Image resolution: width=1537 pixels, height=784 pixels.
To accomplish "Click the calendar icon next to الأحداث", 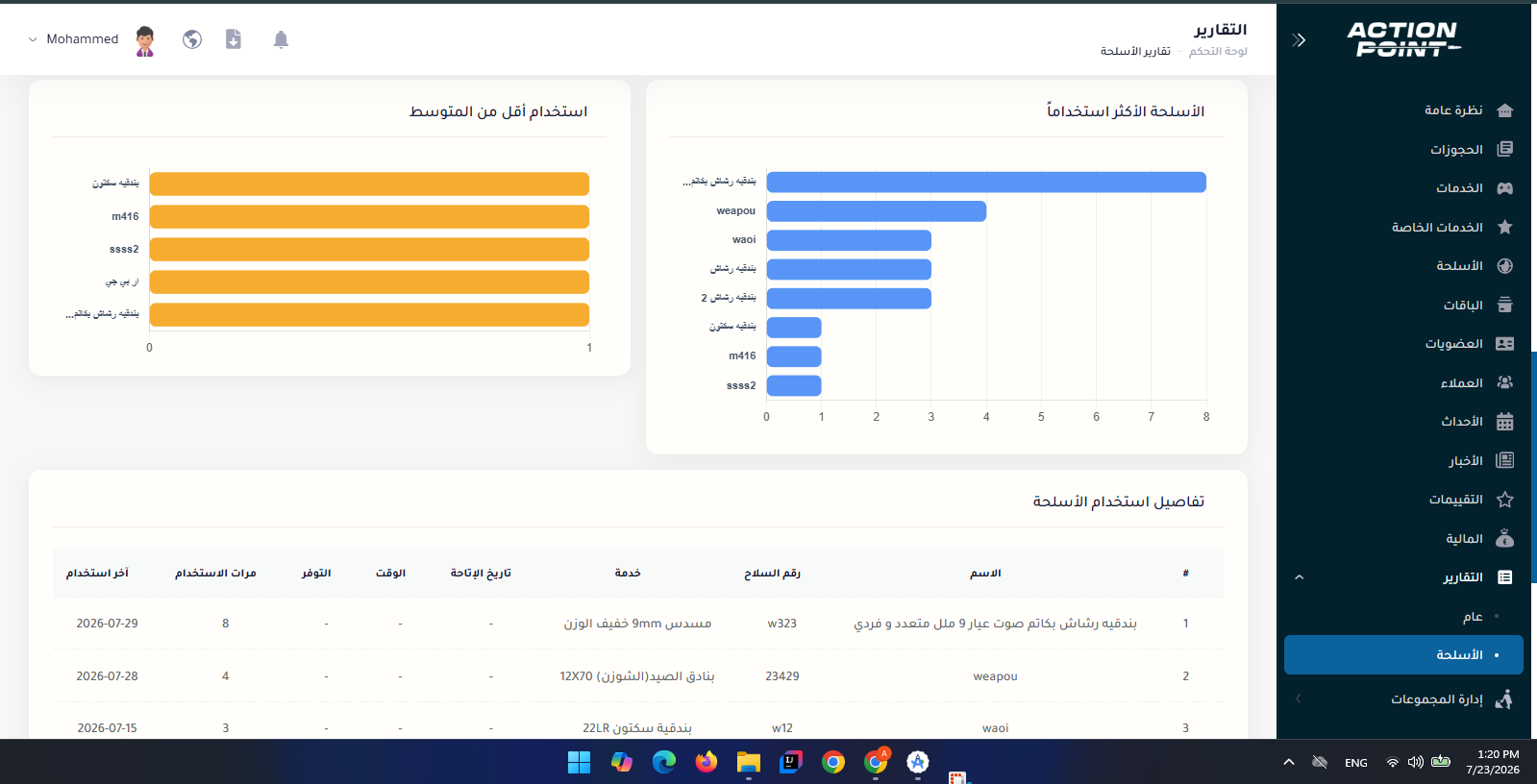I will tap(1505, 422).
